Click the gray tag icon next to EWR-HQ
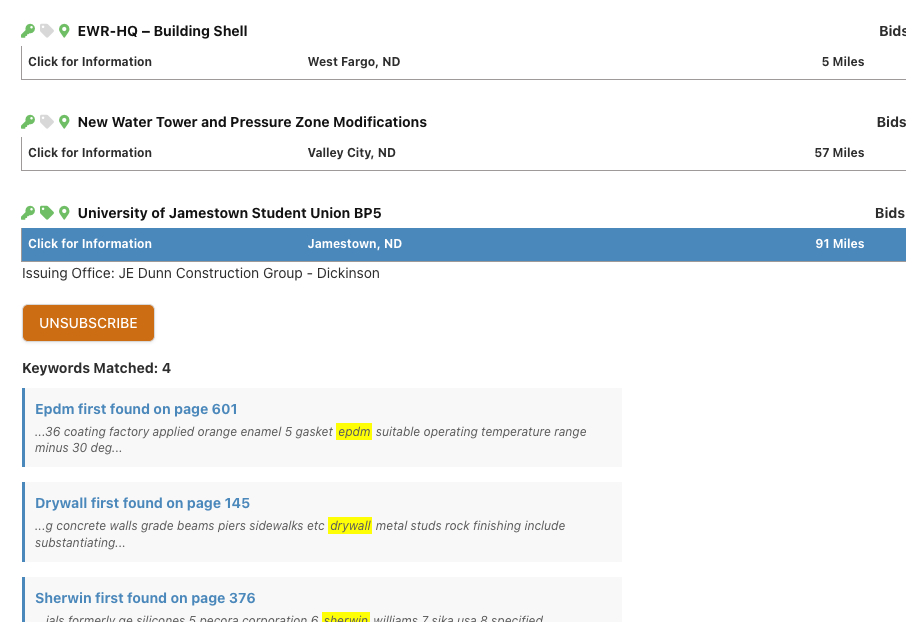 click(x=46, y=31)
